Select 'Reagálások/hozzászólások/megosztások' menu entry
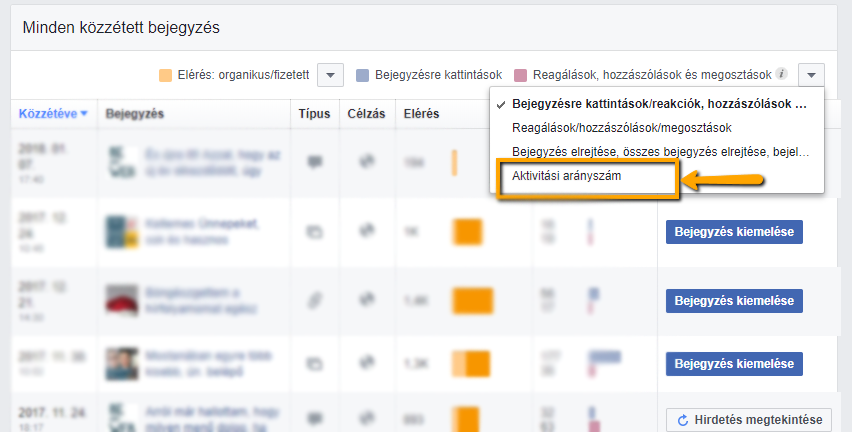852x432 pixels. coord(622,128)
